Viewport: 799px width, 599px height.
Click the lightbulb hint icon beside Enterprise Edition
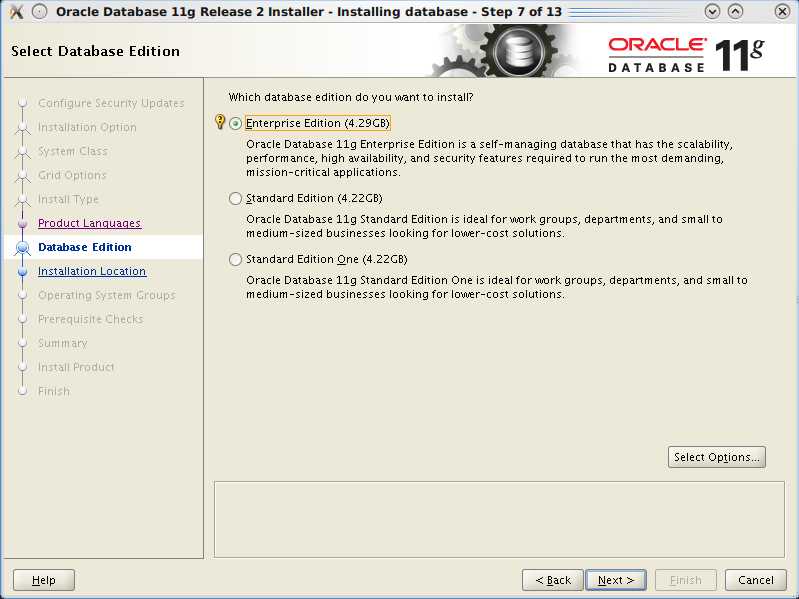tap(220, 122)
